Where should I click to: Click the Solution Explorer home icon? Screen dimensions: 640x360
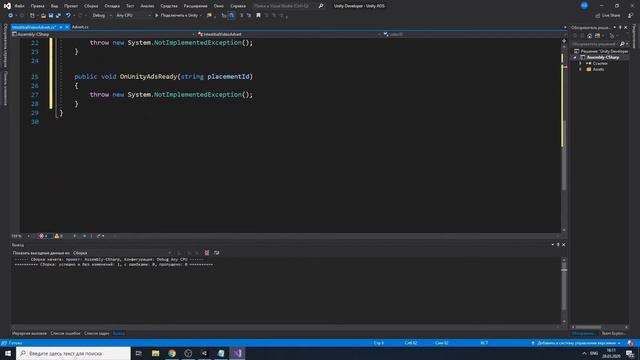pyautogui.click(x=589, y=36)
